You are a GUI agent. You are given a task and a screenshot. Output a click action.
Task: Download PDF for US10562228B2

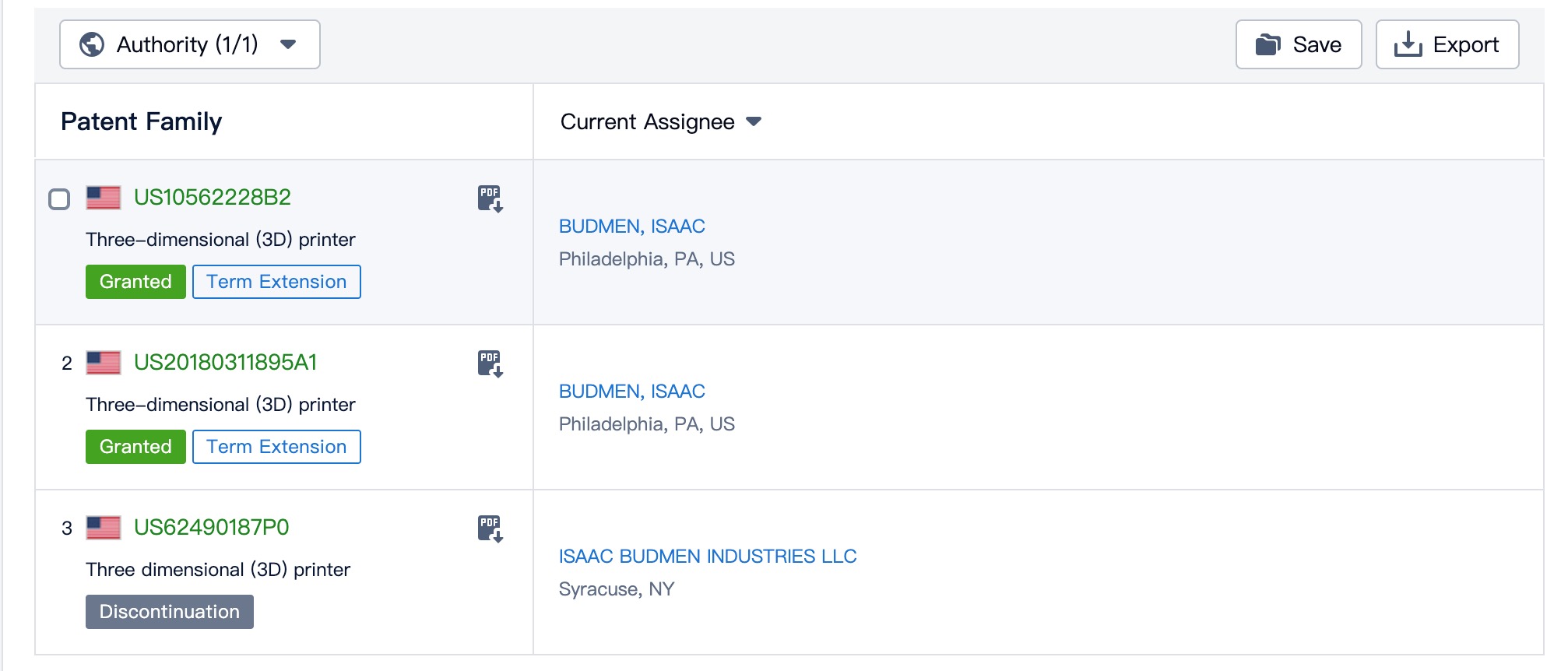(490, 198)
